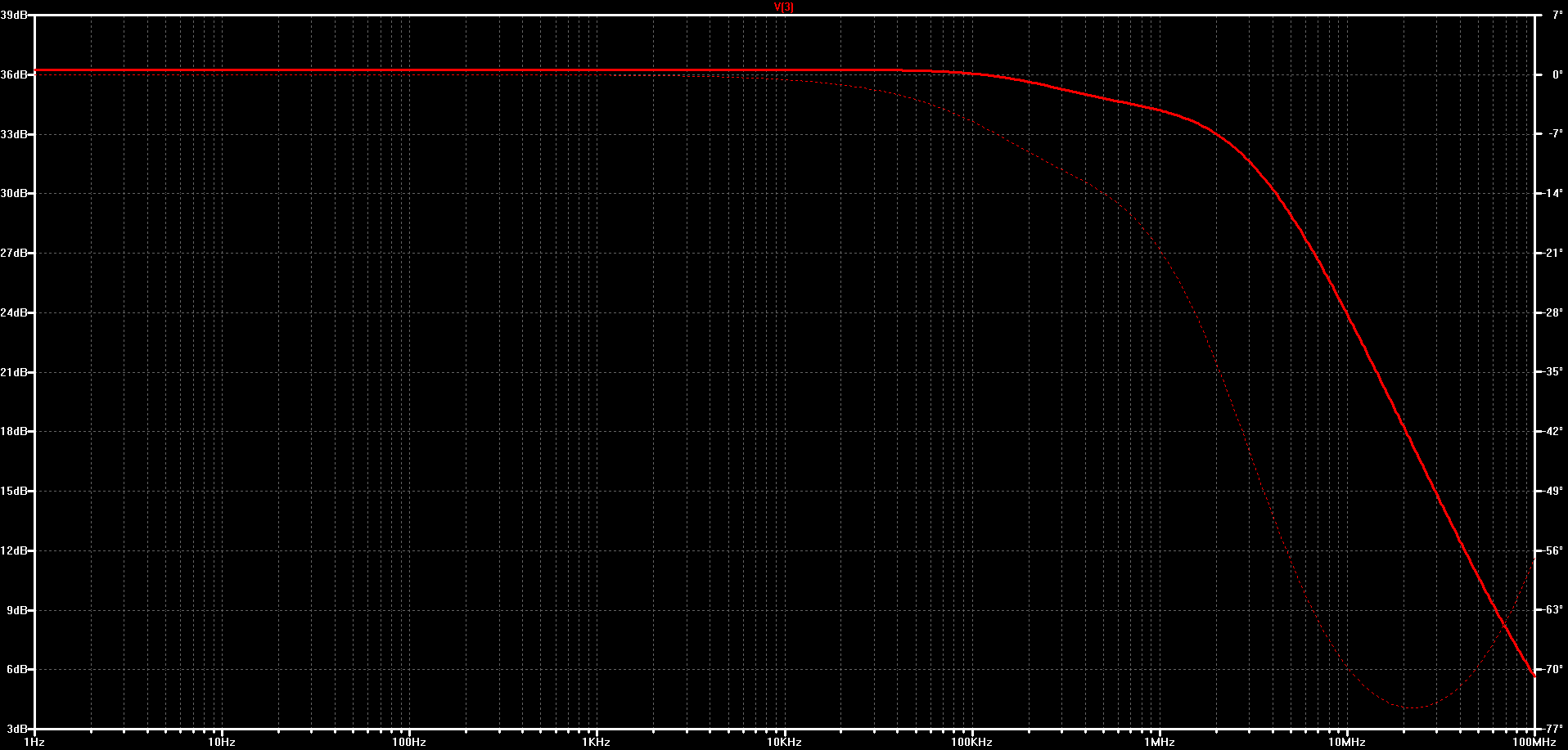Click the -21° phase axis label
The height and width of the screenshot is (750, 1568).
1554,254
